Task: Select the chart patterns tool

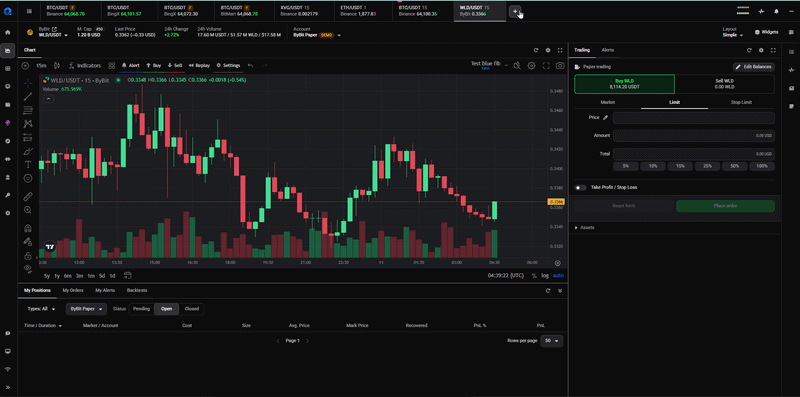Action: coord(28,123)
